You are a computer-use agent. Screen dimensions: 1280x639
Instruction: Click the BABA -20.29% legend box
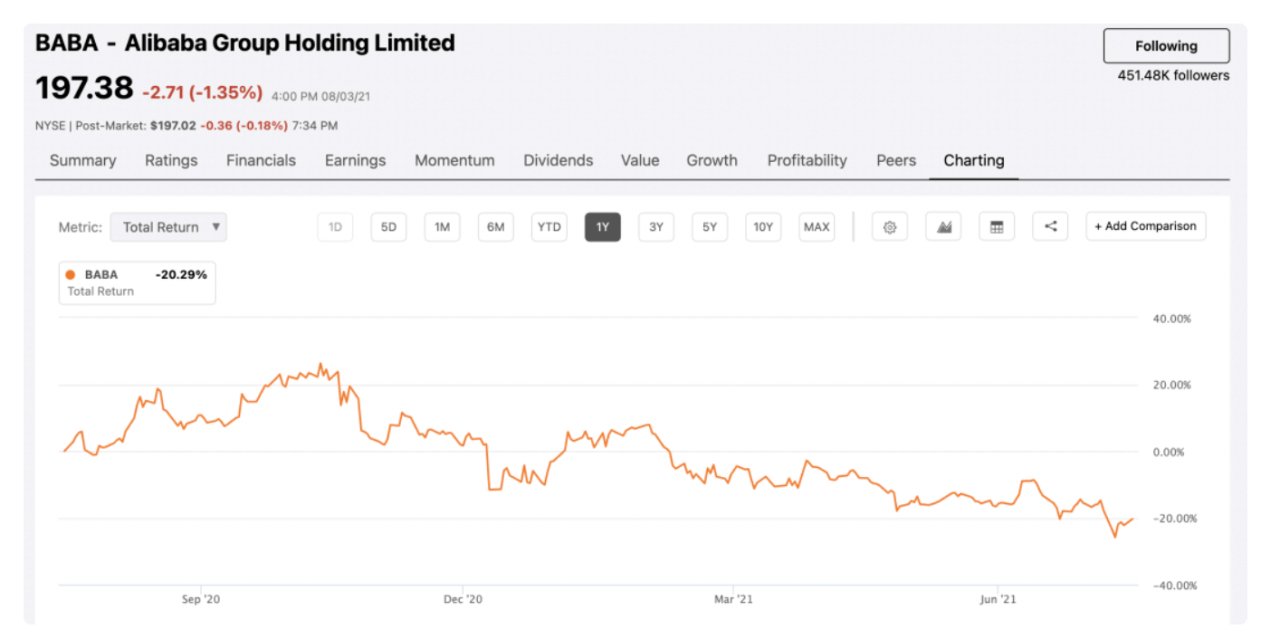click(137, 282)
